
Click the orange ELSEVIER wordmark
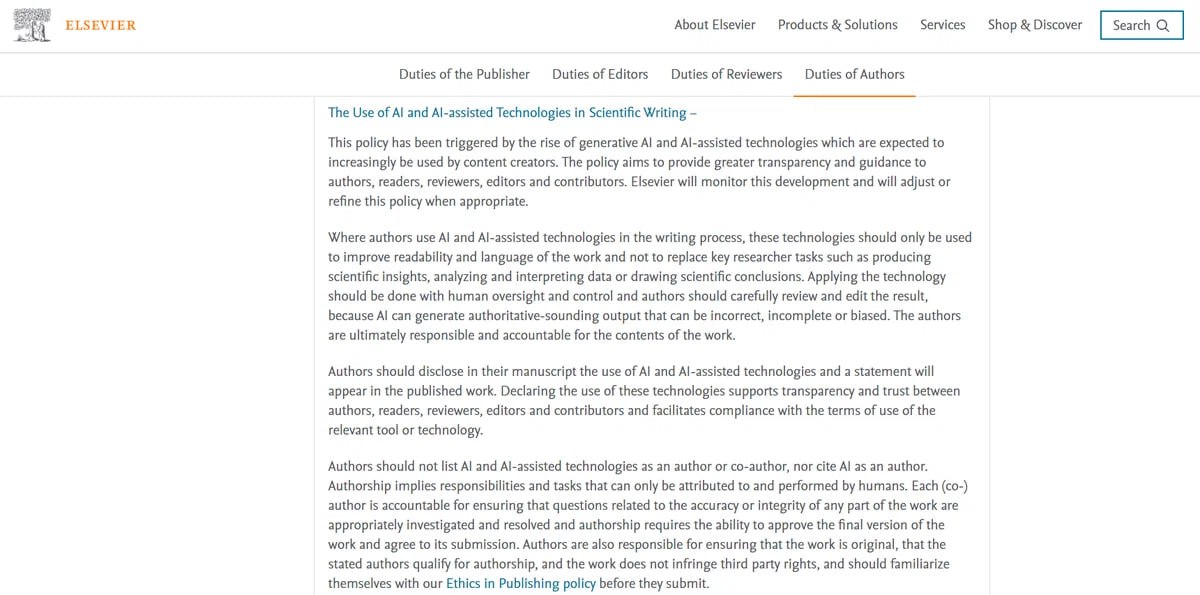[100, 25]
